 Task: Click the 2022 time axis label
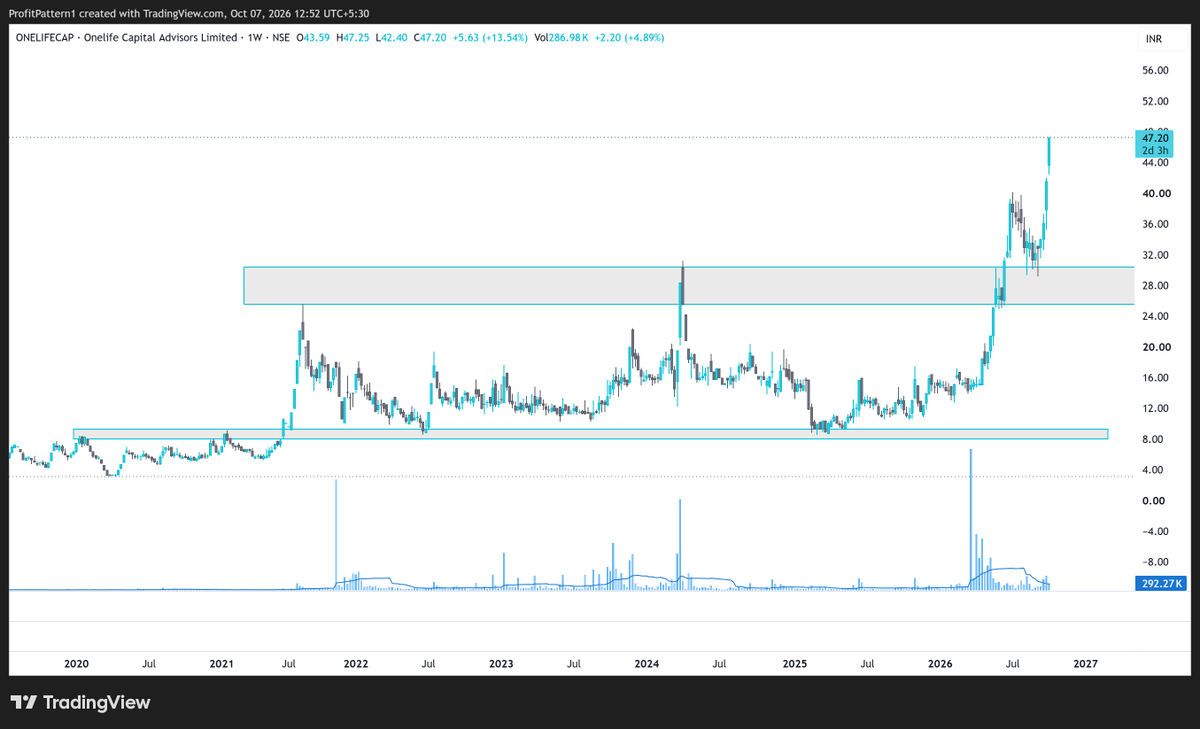(x=356, y=663)
